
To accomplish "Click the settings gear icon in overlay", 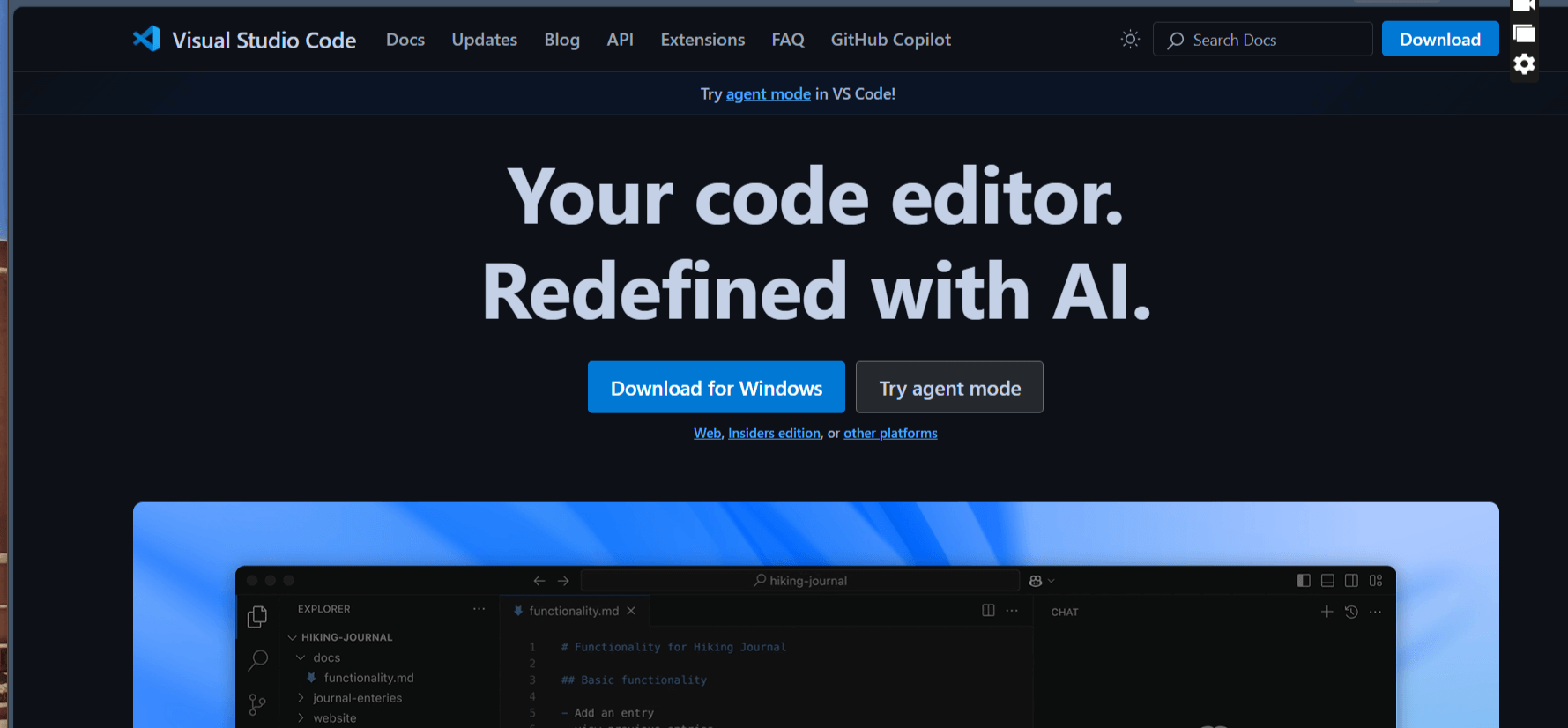I will point(1524,64).
